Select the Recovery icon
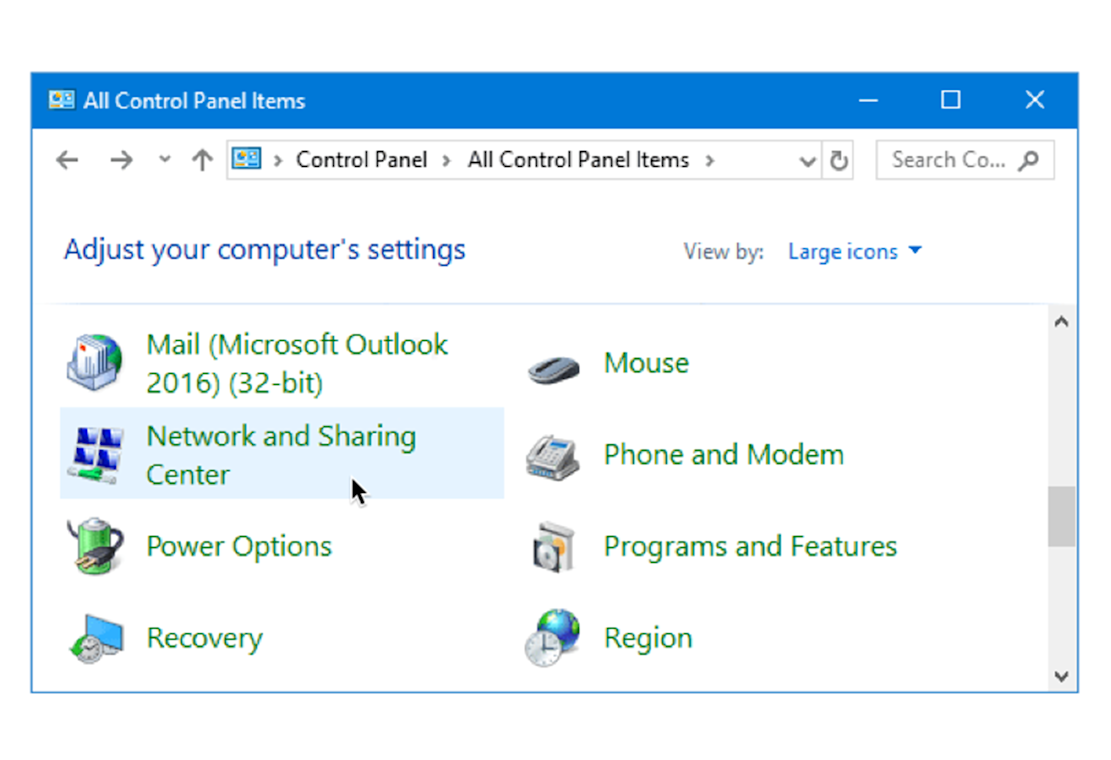The height and width of the screenshot is (760, 1111). (96, 638)
